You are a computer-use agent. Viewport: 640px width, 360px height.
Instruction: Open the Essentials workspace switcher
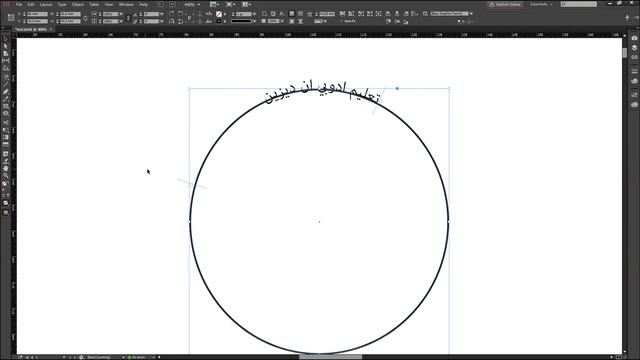pos(541,4)
